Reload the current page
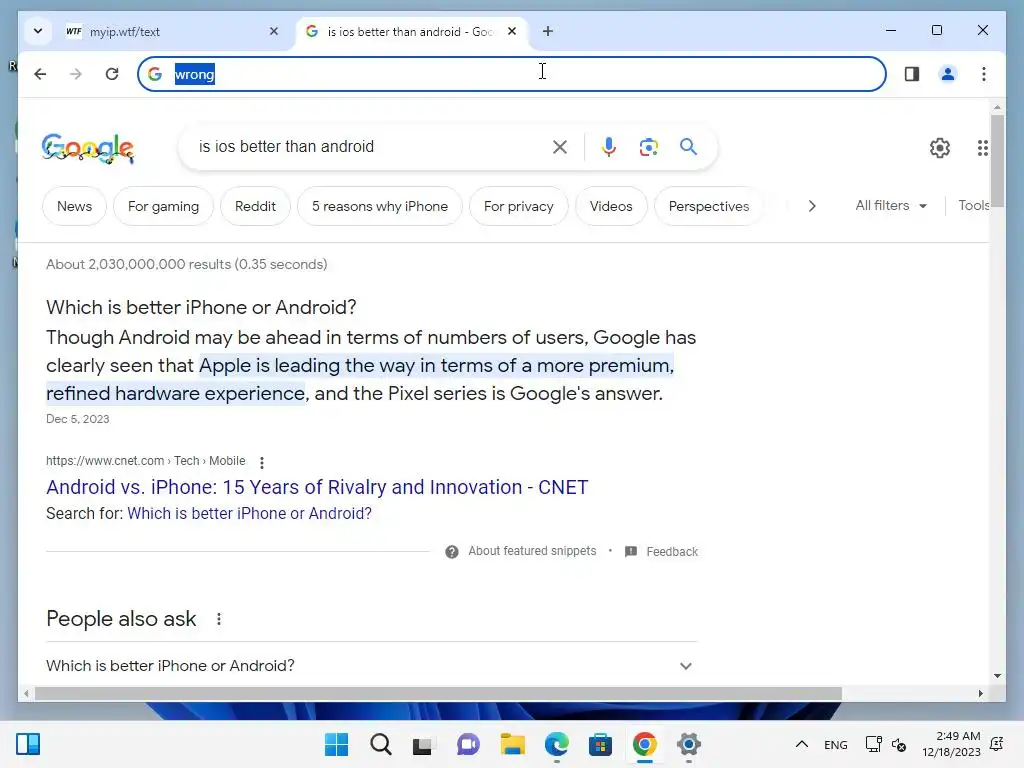This screenshot has height=768, width=1024. [112, 74]
